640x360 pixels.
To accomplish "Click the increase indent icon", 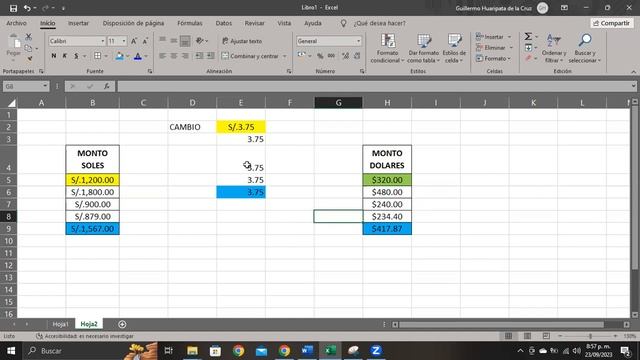I will [x=210, y=56].
